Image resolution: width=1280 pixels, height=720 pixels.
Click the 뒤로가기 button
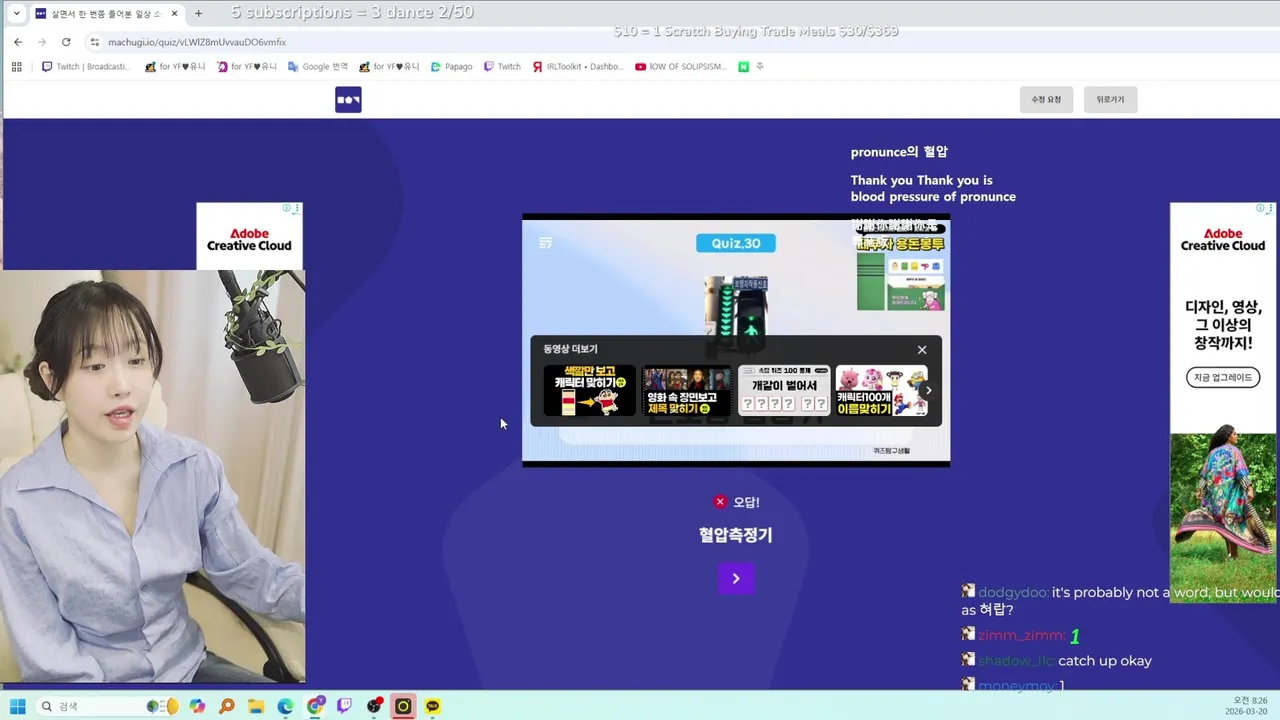[x=1110, y=100]
